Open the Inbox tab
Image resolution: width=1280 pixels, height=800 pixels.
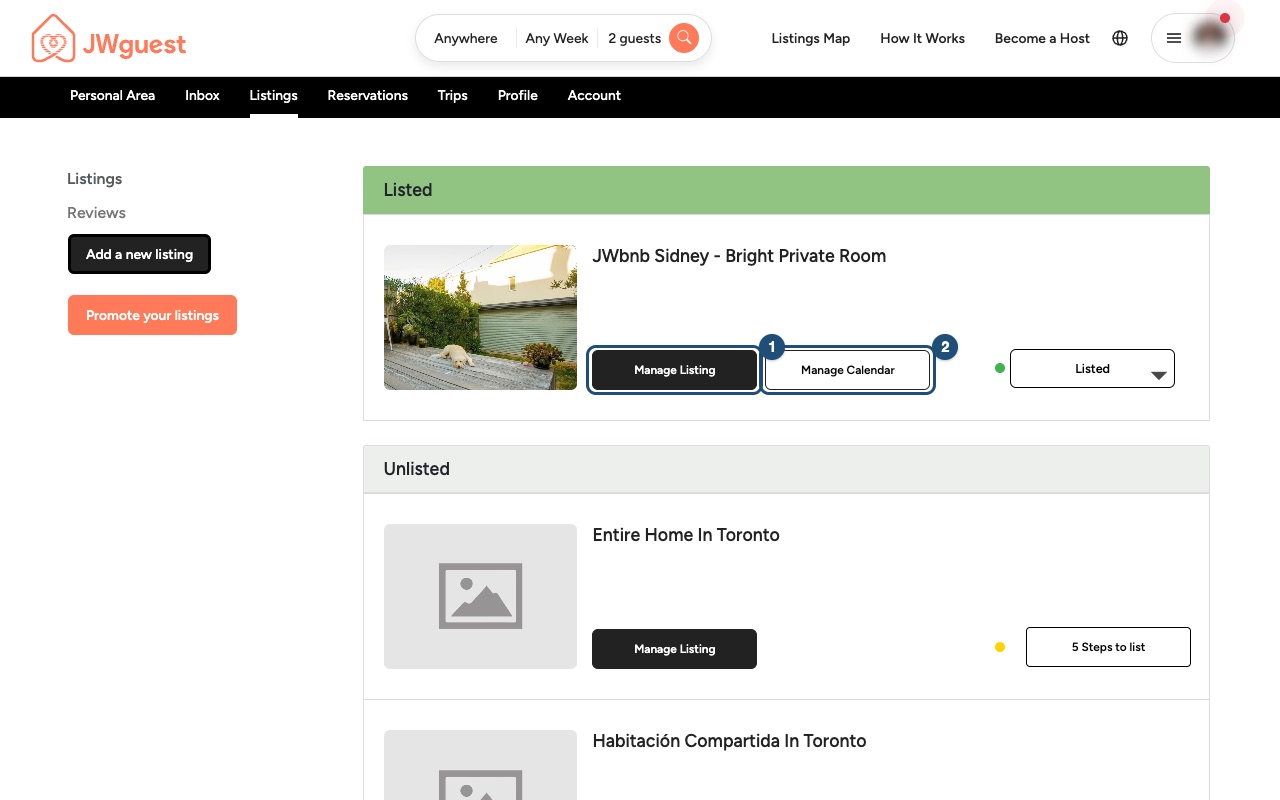click(x=202, y=95)
